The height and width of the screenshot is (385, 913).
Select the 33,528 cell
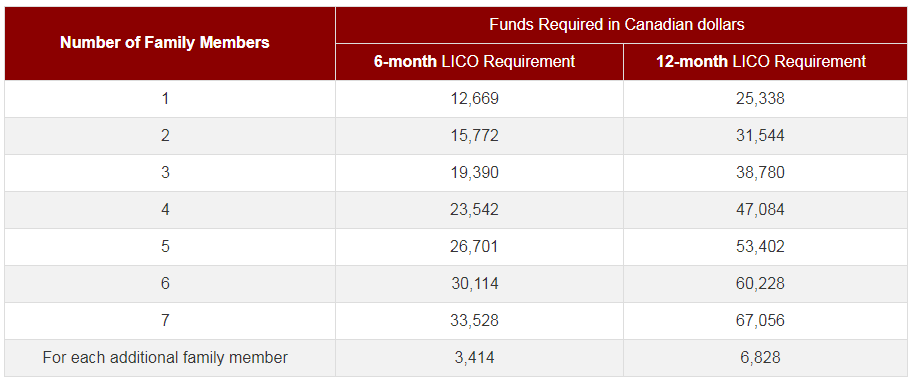474,320
